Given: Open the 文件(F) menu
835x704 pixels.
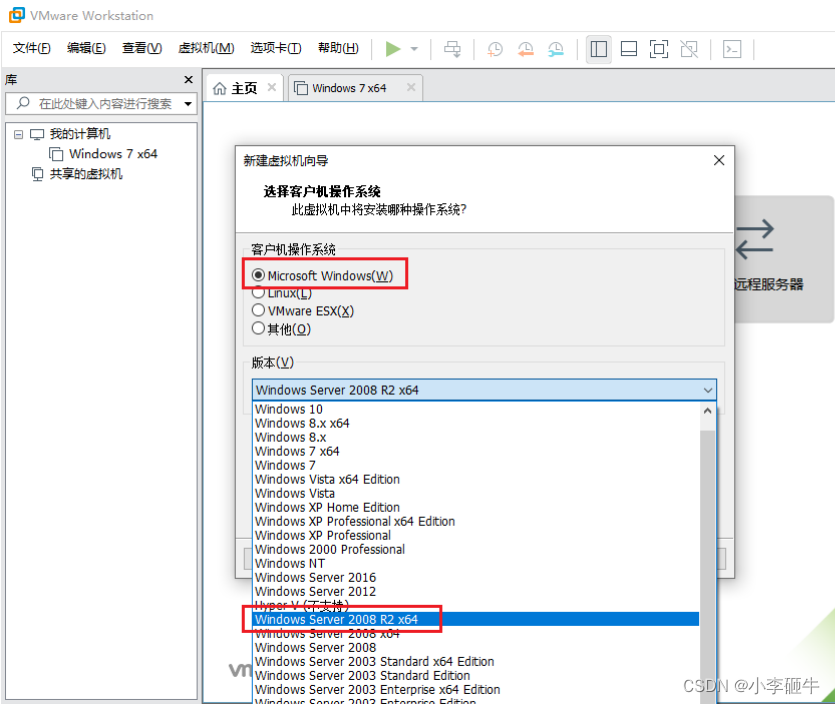Looking at the screenshot, I should [x=31, y=48].
